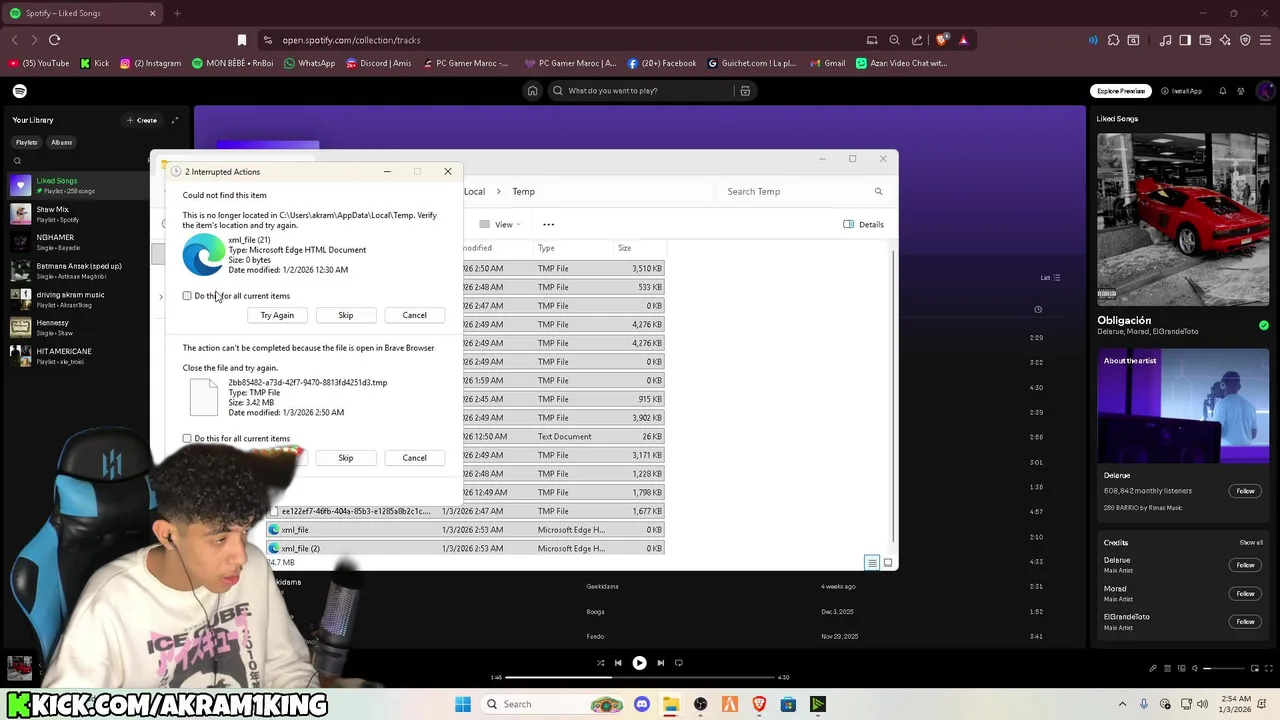Follow Delarue in the about artist card
This screenshot has height=720, width=1280.
(1245, 491)
